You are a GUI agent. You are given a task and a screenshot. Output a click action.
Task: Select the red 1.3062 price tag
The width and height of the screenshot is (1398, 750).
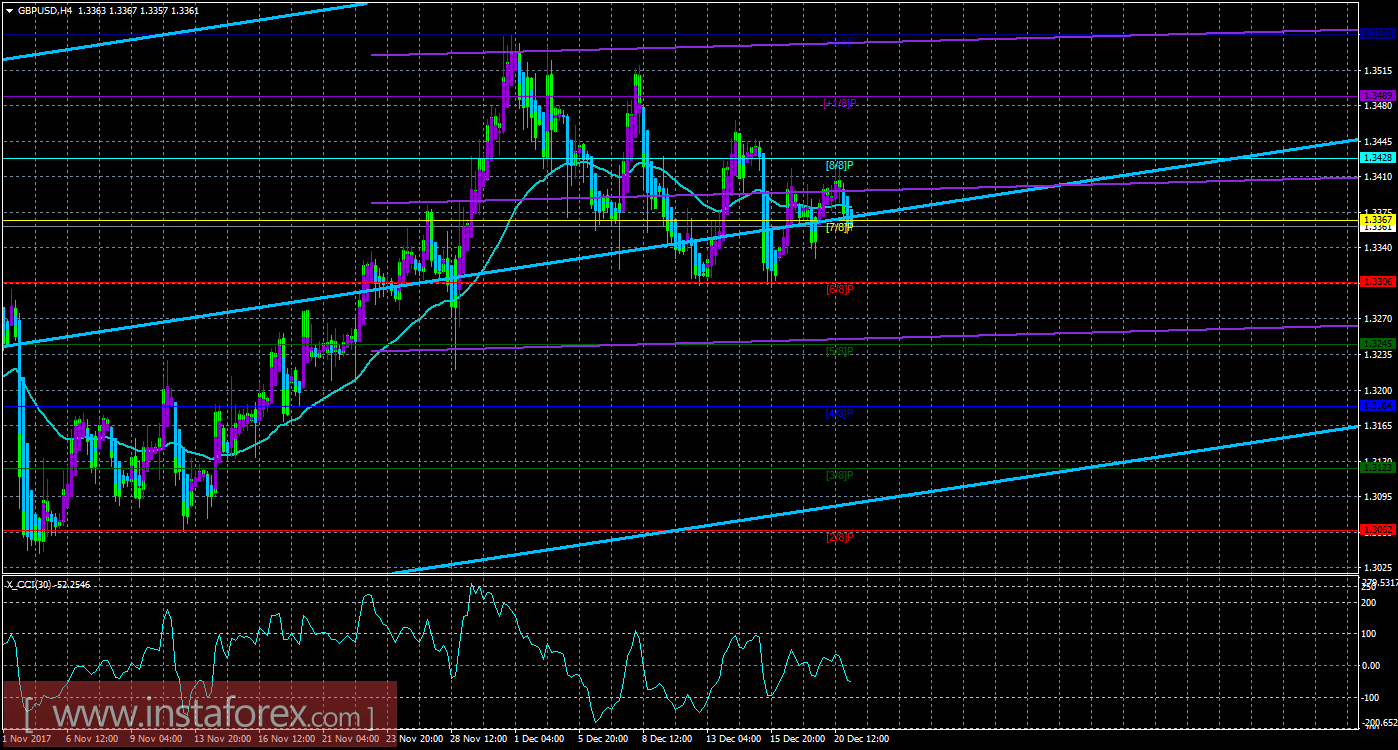(1377, 530)
